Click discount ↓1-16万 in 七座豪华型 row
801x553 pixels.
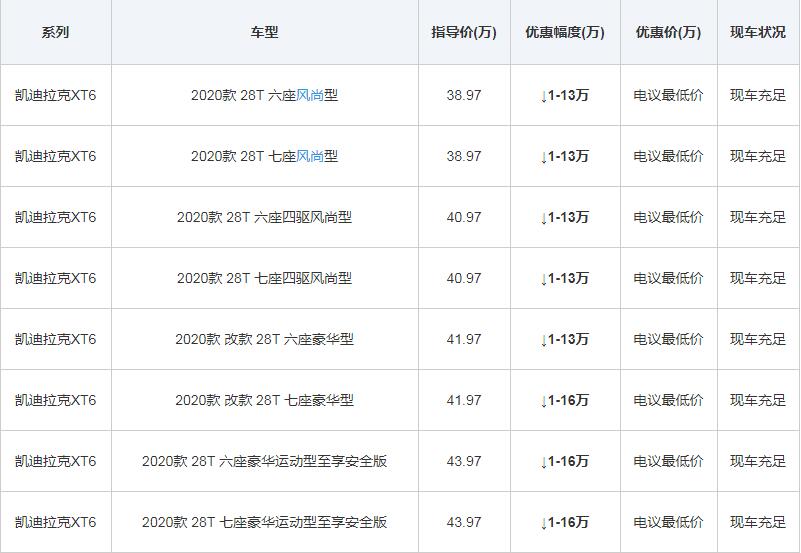pos(565,400)
